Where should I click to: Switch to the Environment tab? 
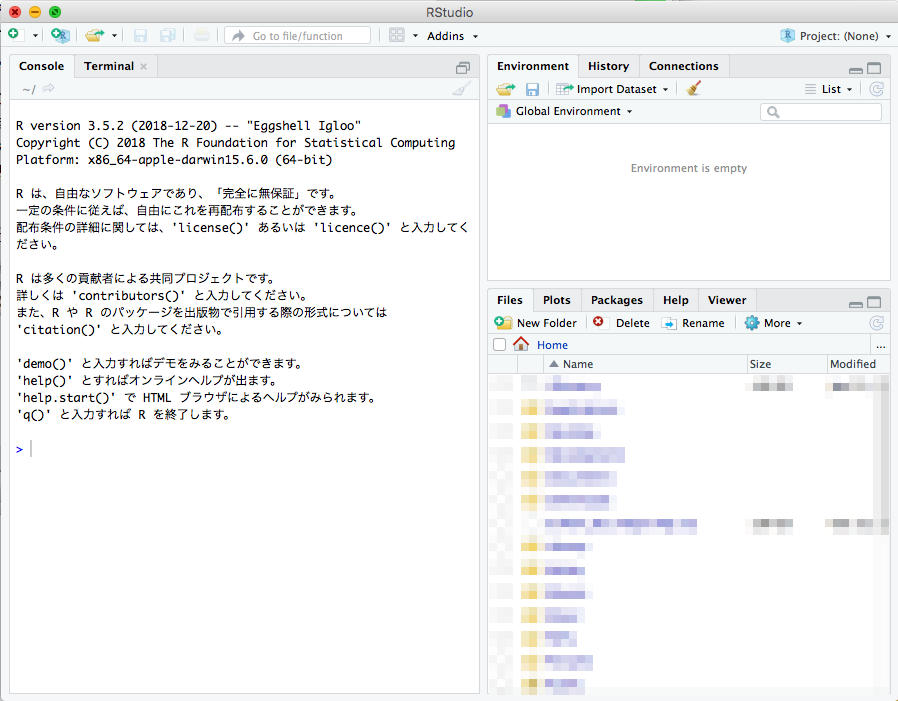[x=533, y=66]
